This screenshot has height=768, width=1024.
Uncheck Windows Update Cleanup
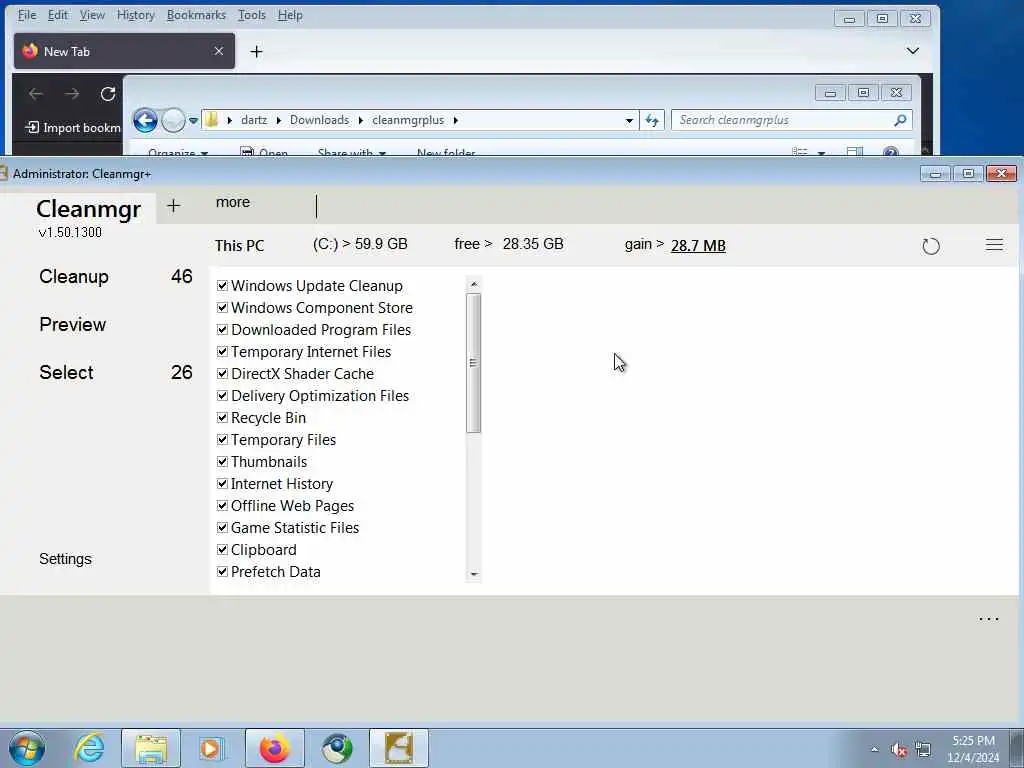222,285
